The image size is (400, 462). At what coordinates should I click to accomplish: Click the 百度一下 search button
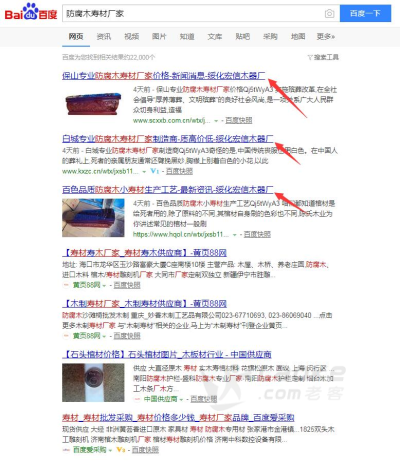pyautogui.click(x=365, y=13)
